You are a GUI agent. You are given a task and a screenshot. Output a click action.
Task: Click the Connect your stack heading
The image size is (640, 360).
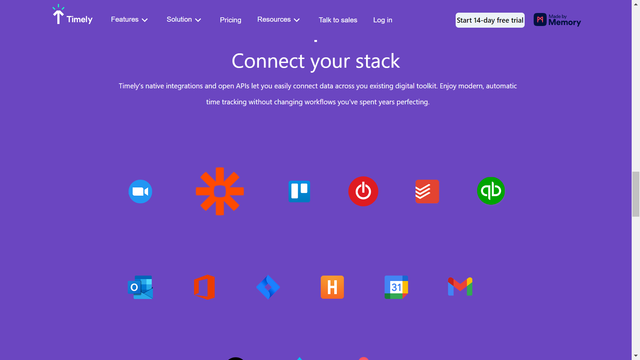(x=316, y=61)
